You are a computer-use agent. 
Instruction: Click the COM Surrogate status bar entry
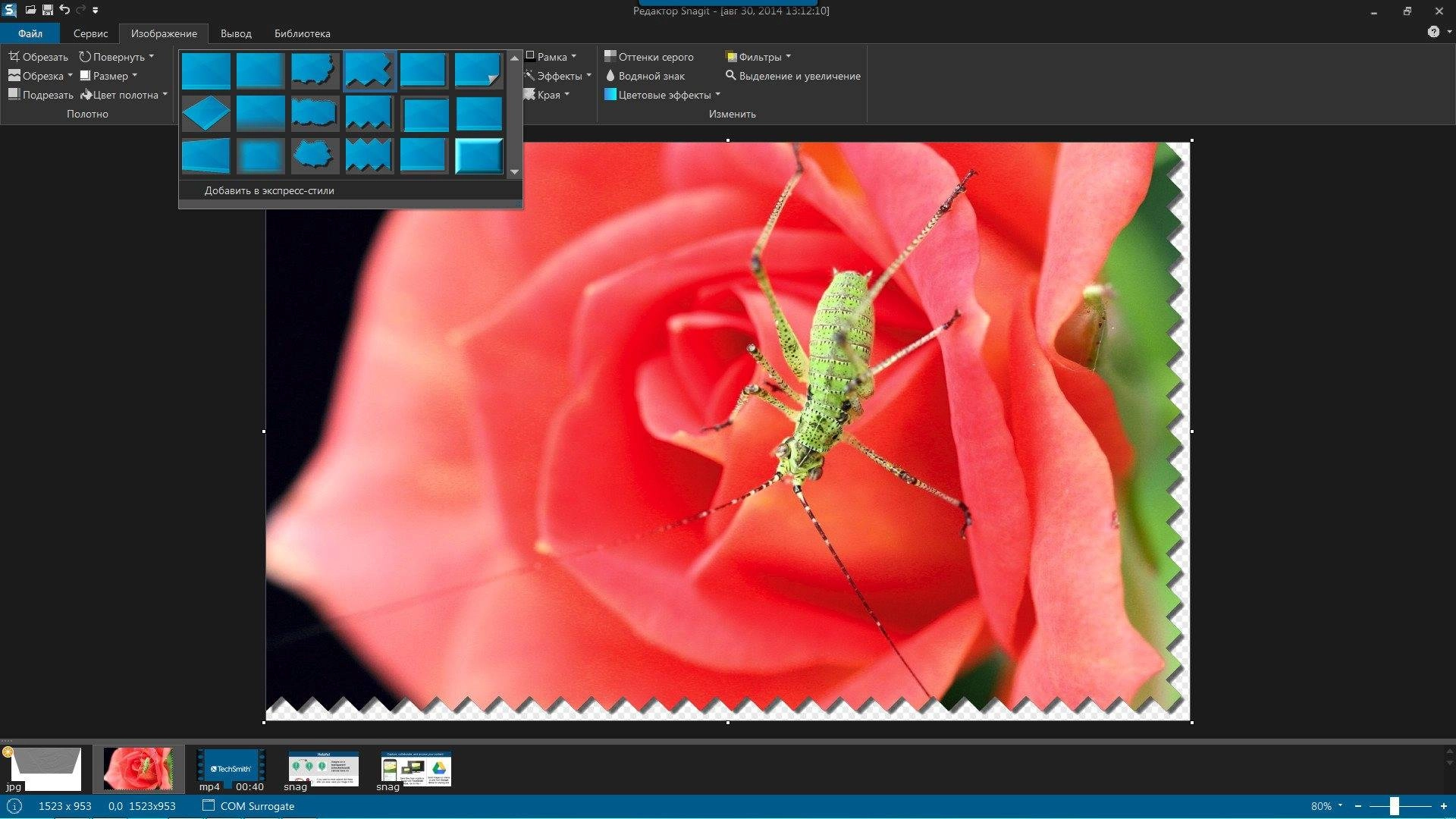pyautogui.click(x=249, y=806)
